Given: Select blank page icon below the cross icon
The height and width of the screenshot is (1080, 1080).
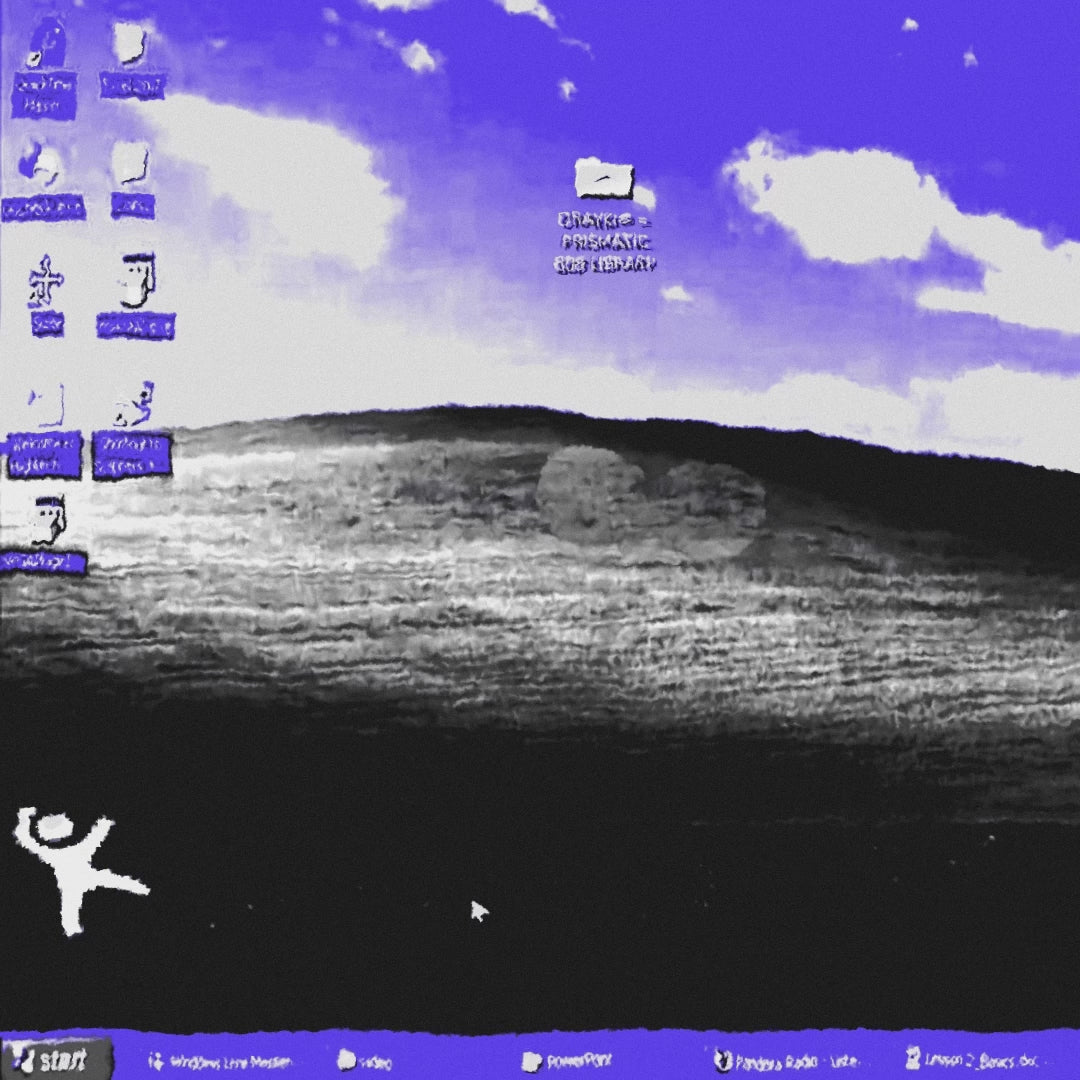Looking at the screenshot, I should point(46,404).
